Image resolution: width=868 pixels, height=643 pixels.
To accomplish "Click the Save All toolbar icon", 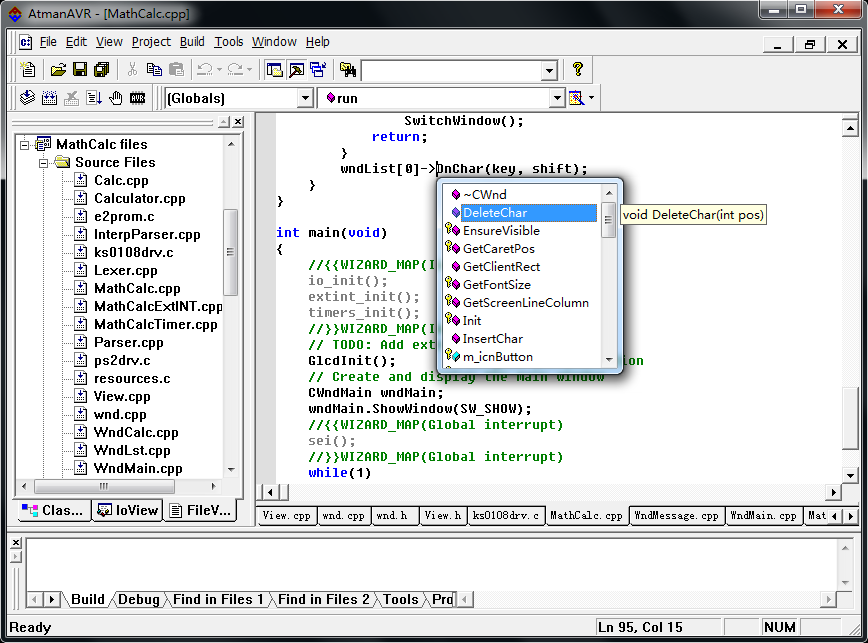I will pyautogui.click(x=101, y=70).
